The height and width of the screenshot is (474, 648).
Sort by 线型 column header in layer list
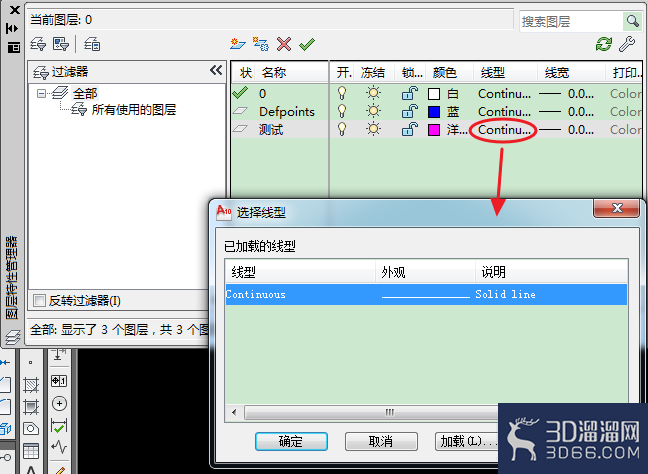click(x=493, y=73)
